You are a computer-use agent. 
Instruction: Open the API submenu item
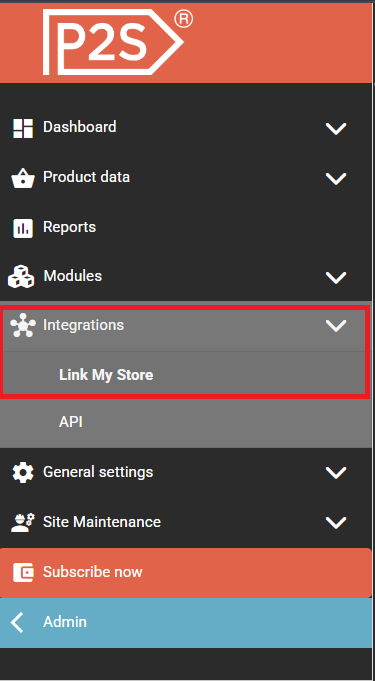pyautogui.click(x=186, y=423)
